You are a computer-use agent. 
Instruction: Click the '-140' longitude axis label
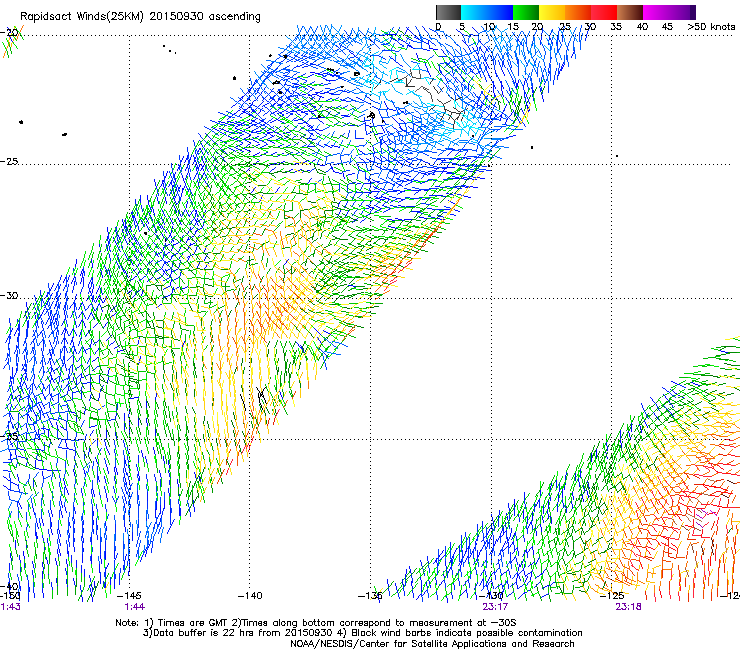pos(250,596)
